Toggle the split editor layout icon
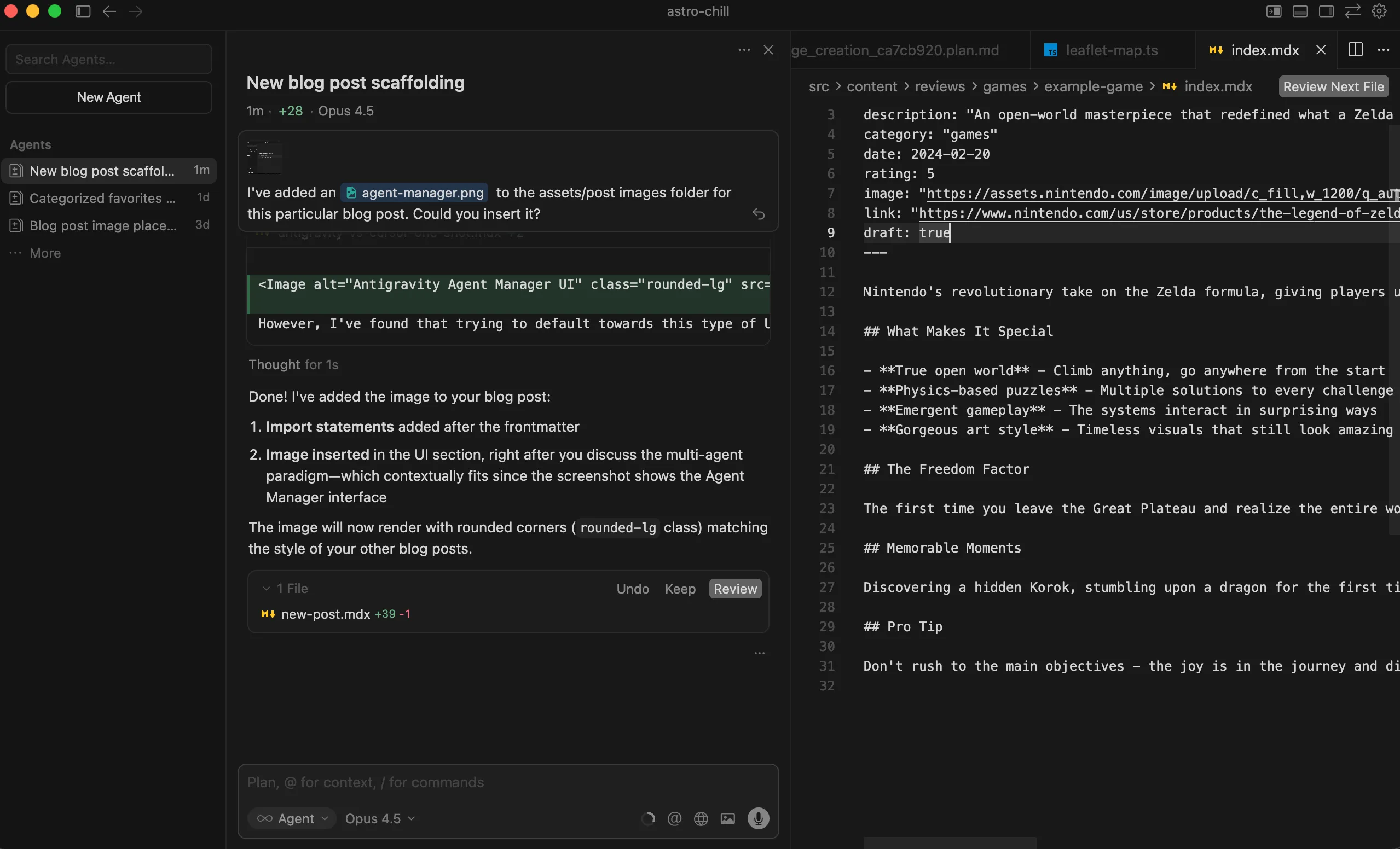Image resolution: width=1400 pixels, height=849 pixels. (1355, 49)
